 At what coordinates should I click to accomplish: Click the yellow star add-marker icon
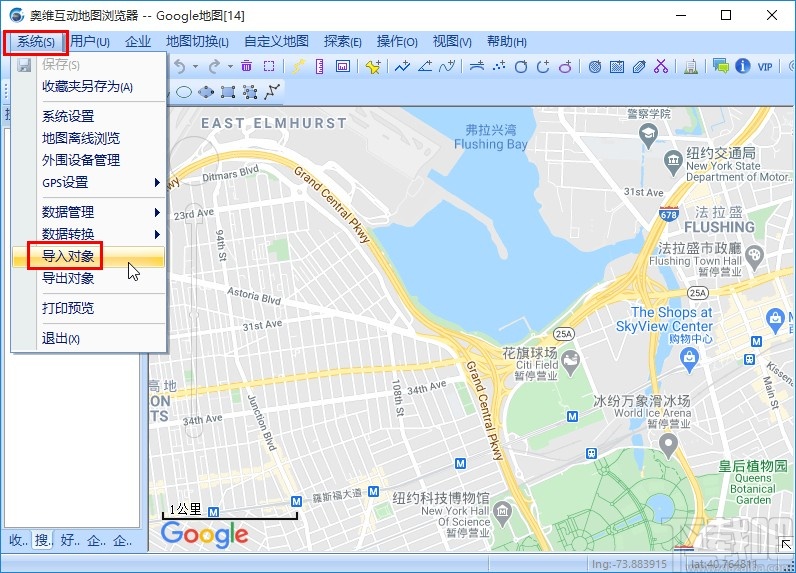[x=373, y=66]
